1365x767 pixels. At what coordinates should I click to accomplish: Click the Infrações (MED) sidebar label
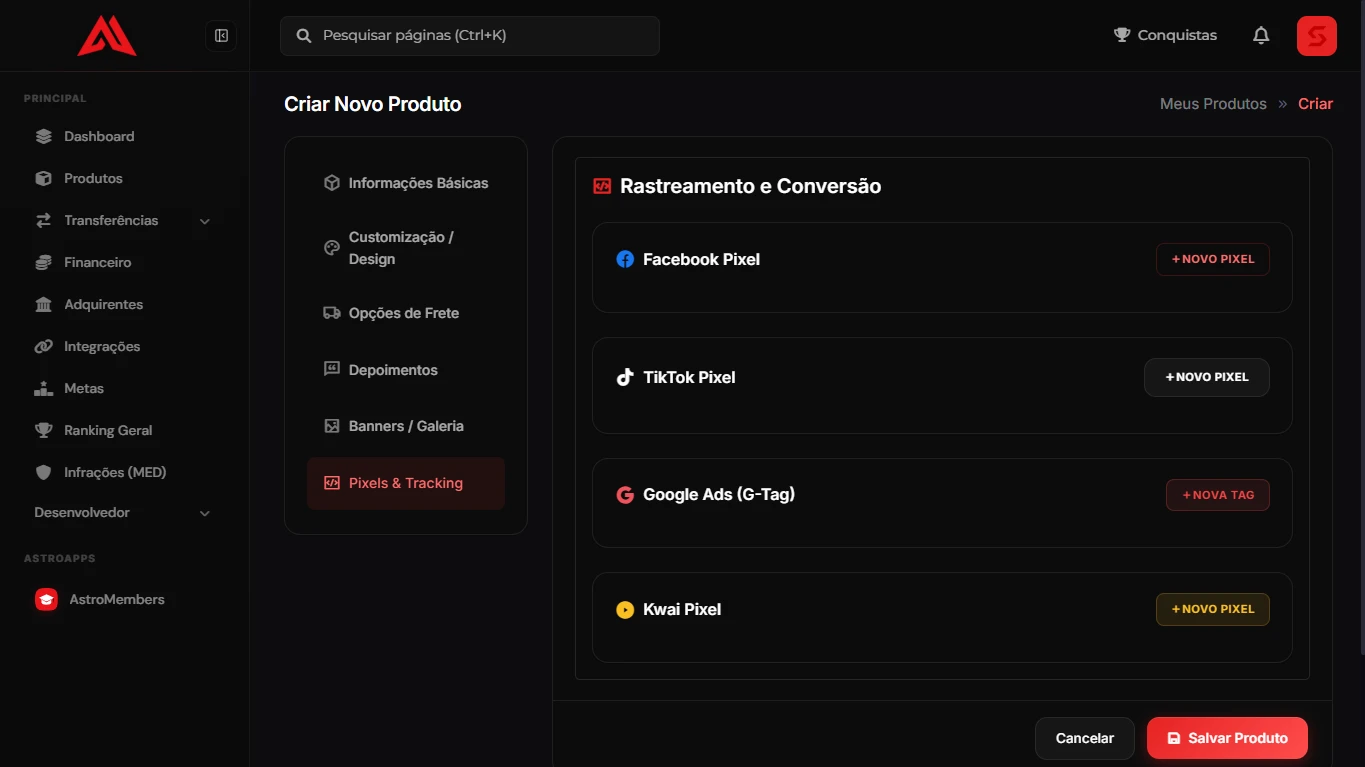coord(115,472)
